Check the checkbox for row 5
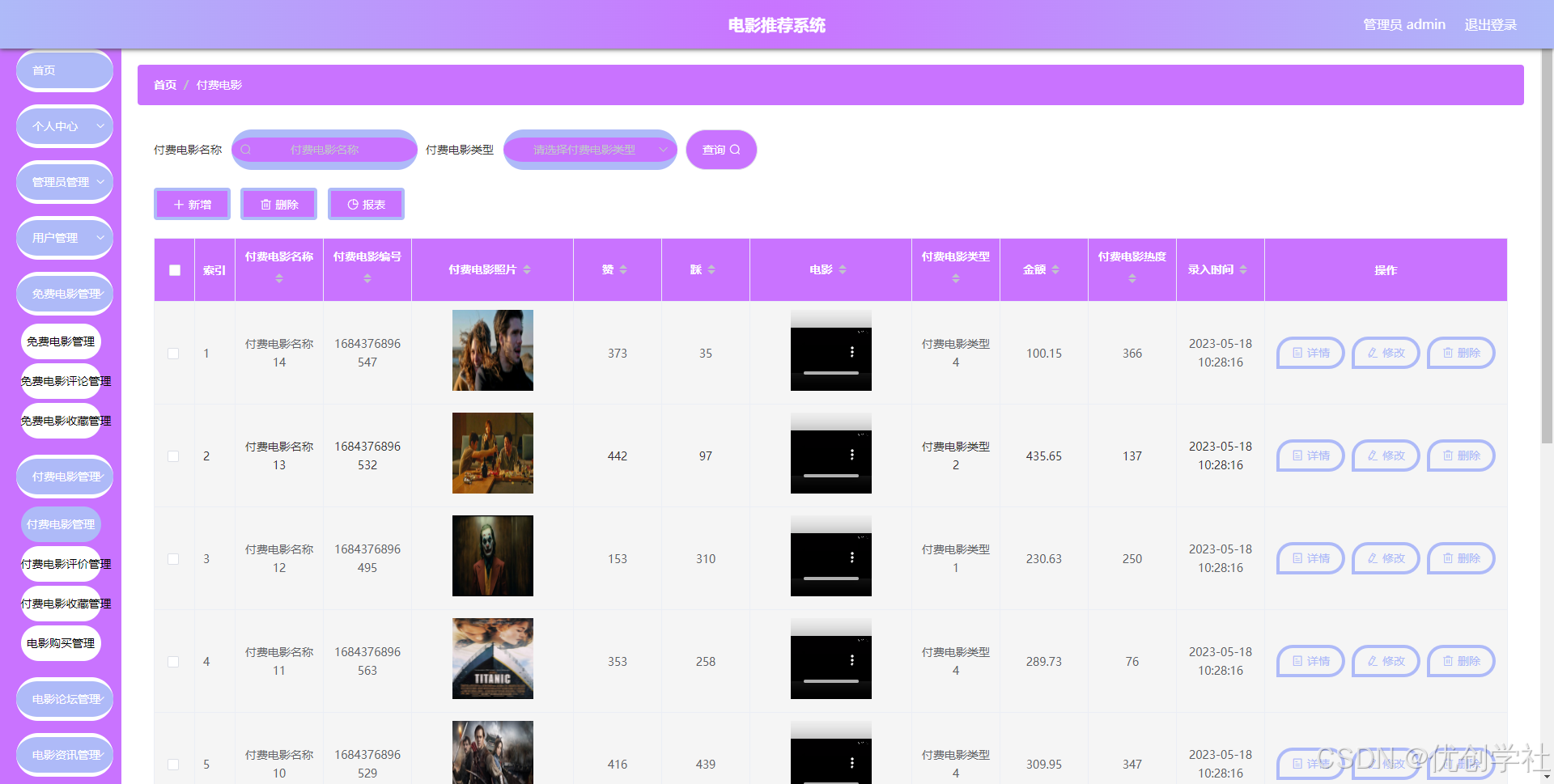This screenshot has width=1554, height=784. [x=173, y=765]
